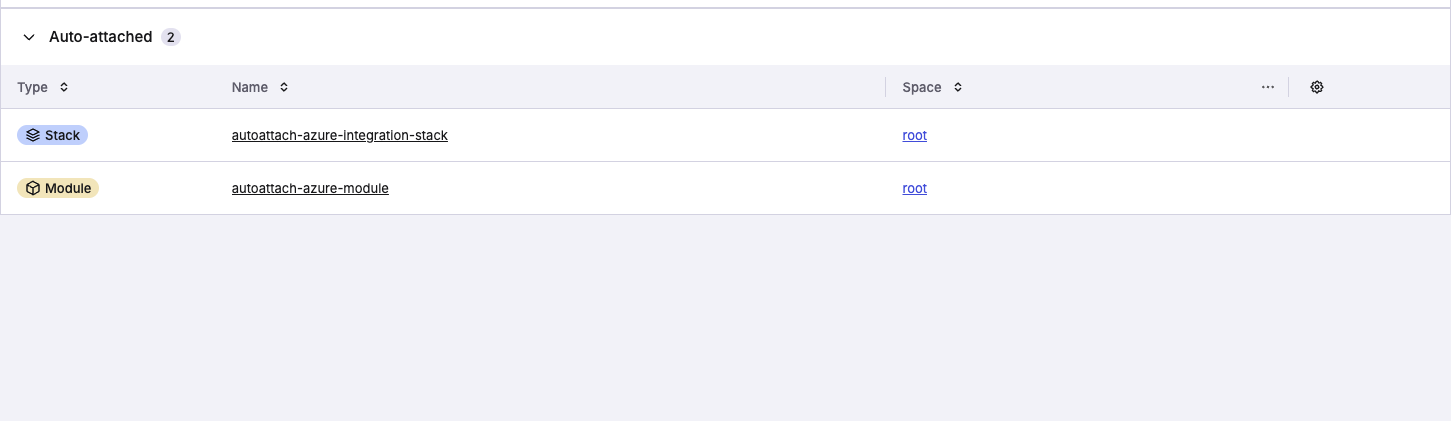
Task: Click the sort arrows icon beside Type
Action: [64, 87]
